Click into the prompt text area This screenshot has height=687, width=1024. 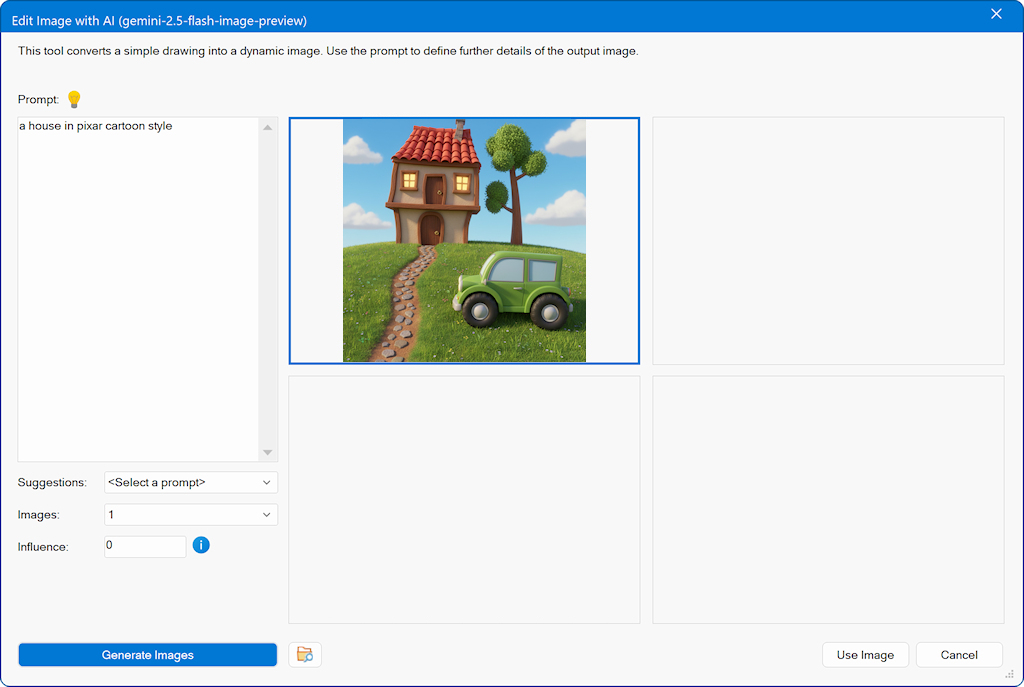(138, 289)
